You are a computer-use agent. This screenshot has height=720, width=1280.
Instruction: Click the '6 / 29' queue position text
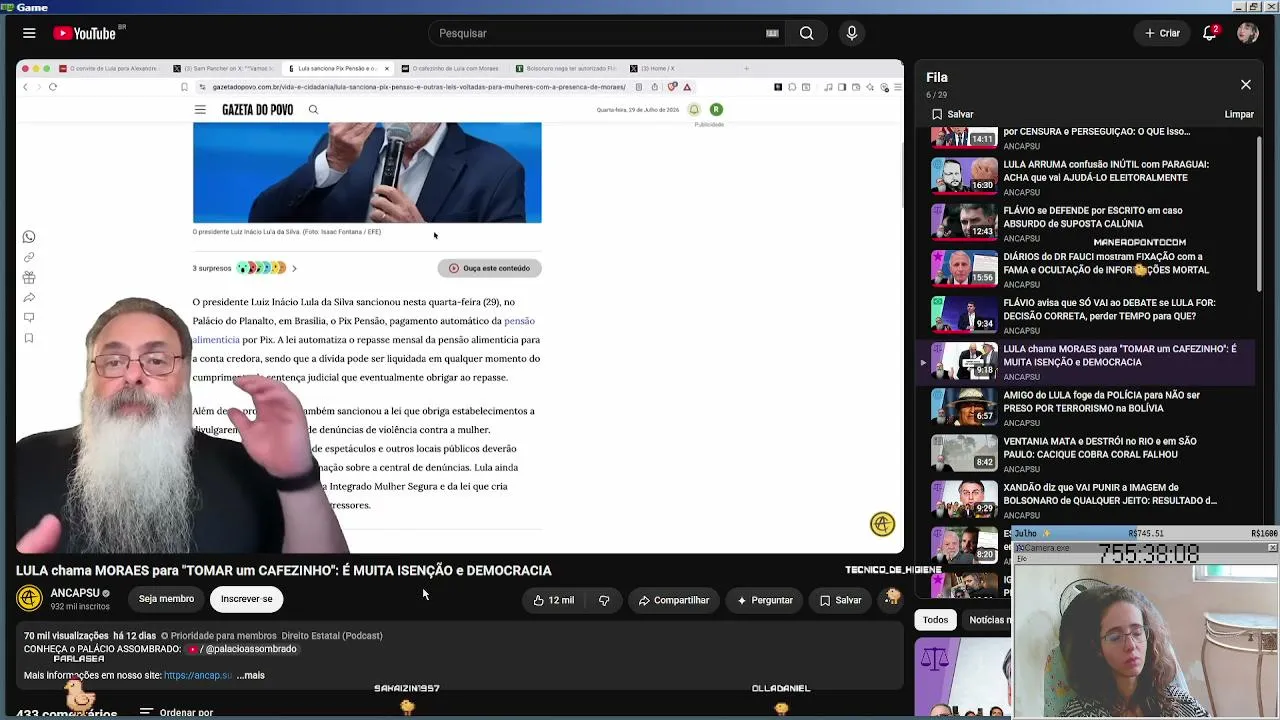(936, 95)
